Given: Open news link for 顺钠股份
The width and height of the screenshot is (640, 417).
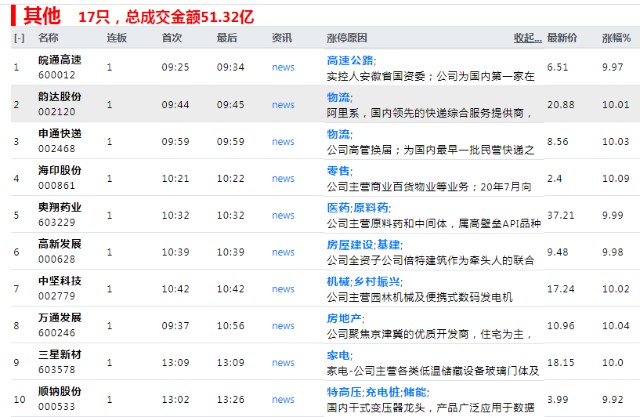Looking at the screenshot, I should pyautogui.click(x=283, y=399).
